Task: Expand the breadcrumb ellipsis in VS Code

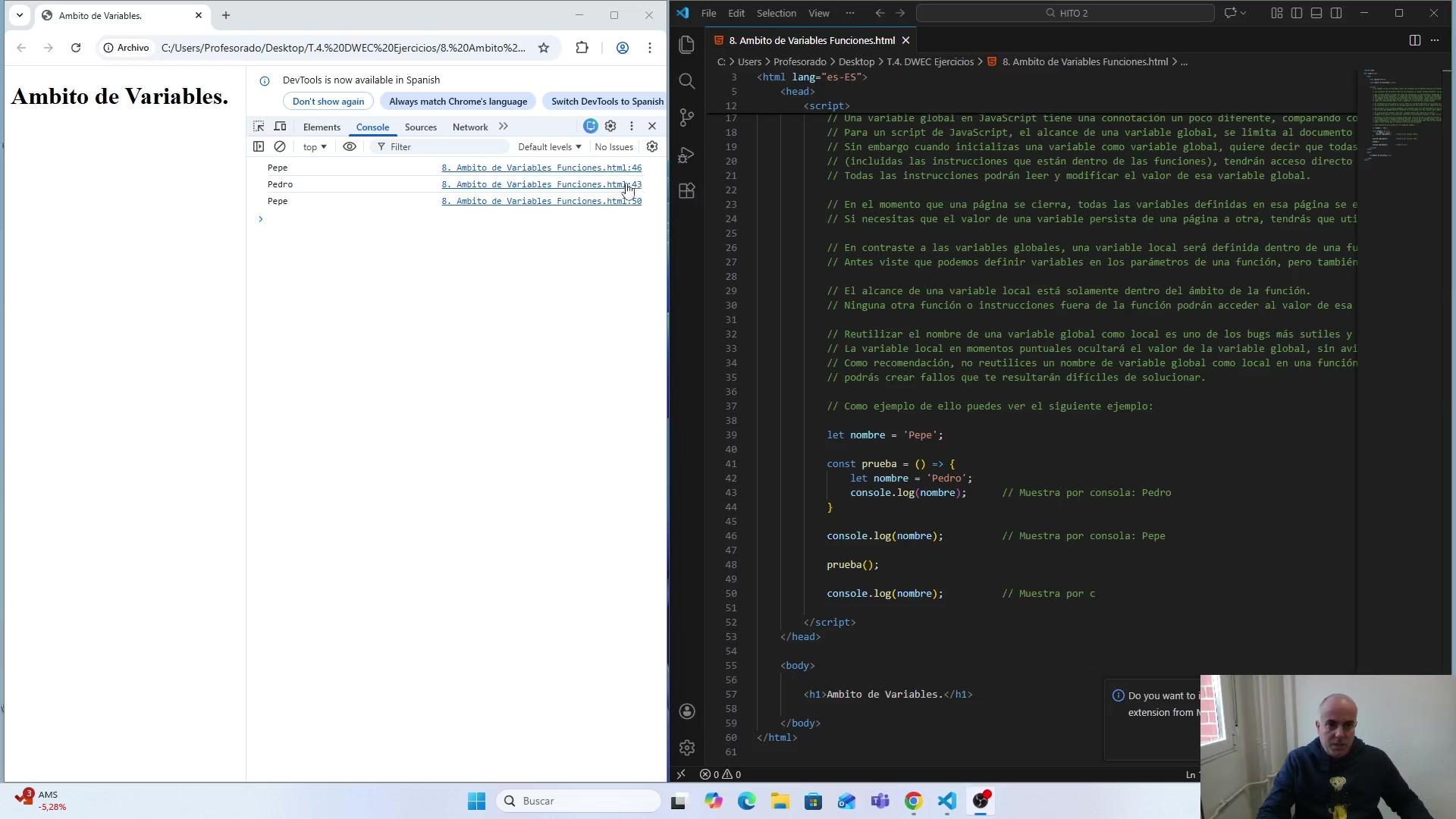Action: coord(1185,61)
